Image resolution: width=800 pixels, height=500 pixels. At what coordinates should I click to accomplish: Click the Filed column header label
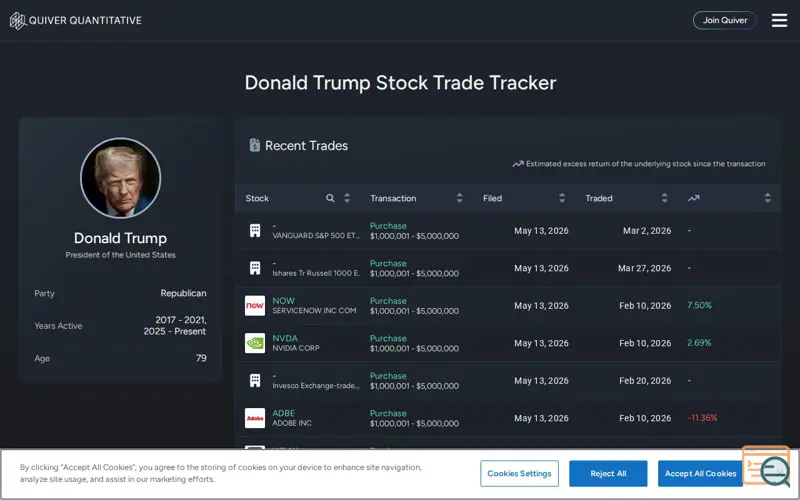(x=492, y=198)
